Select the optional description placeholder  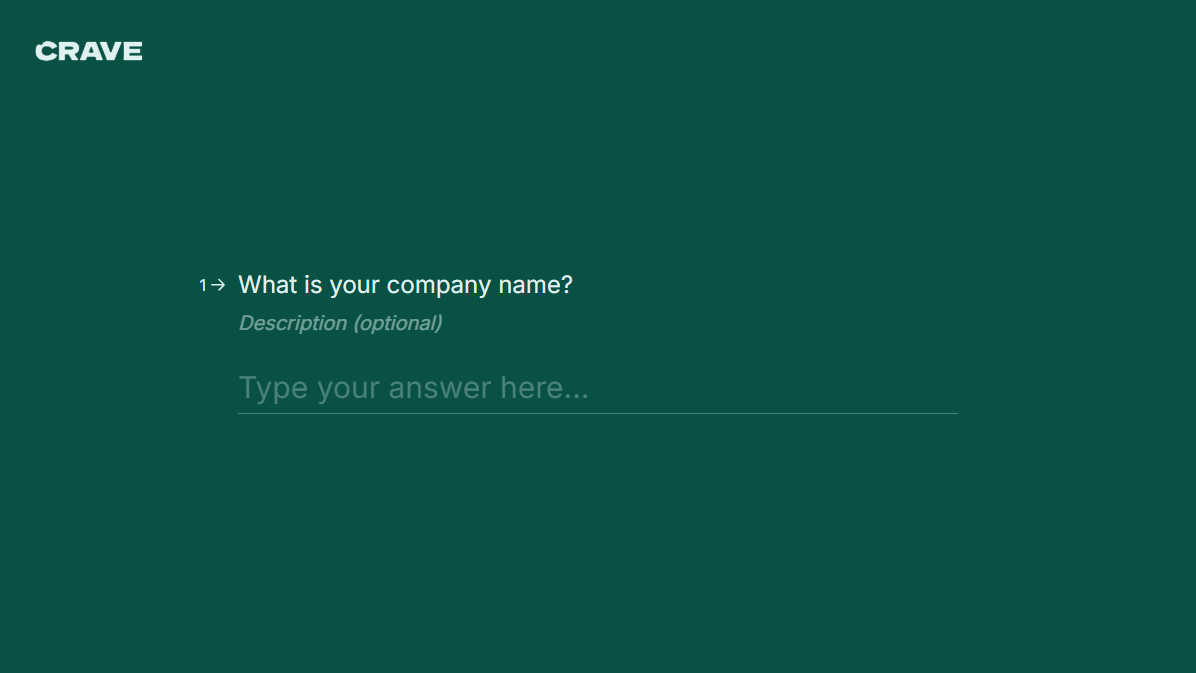click(340, 322)
